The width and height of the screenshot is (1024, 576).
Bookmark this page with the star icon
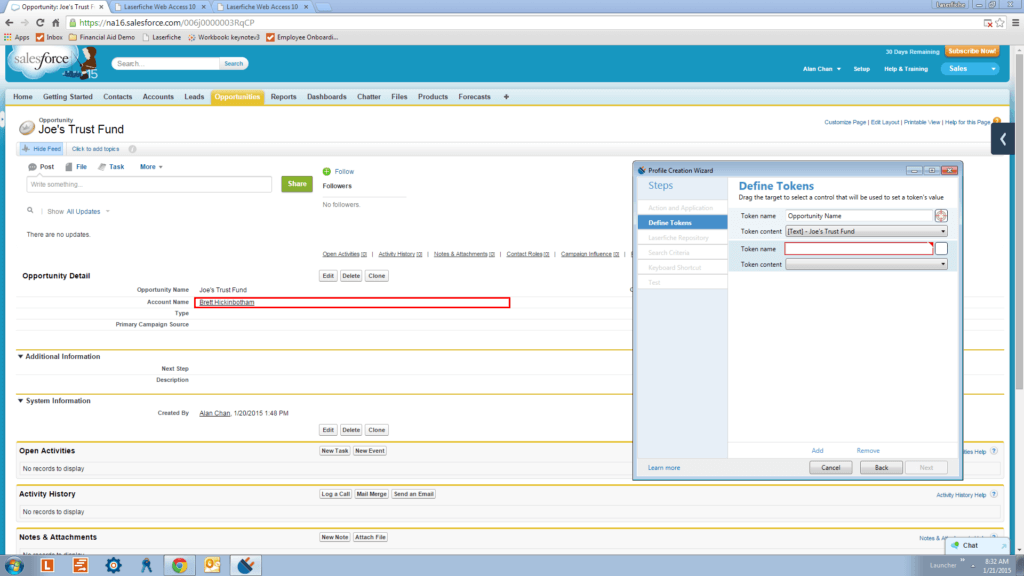pyautogui.click(x=1000, y=22)
